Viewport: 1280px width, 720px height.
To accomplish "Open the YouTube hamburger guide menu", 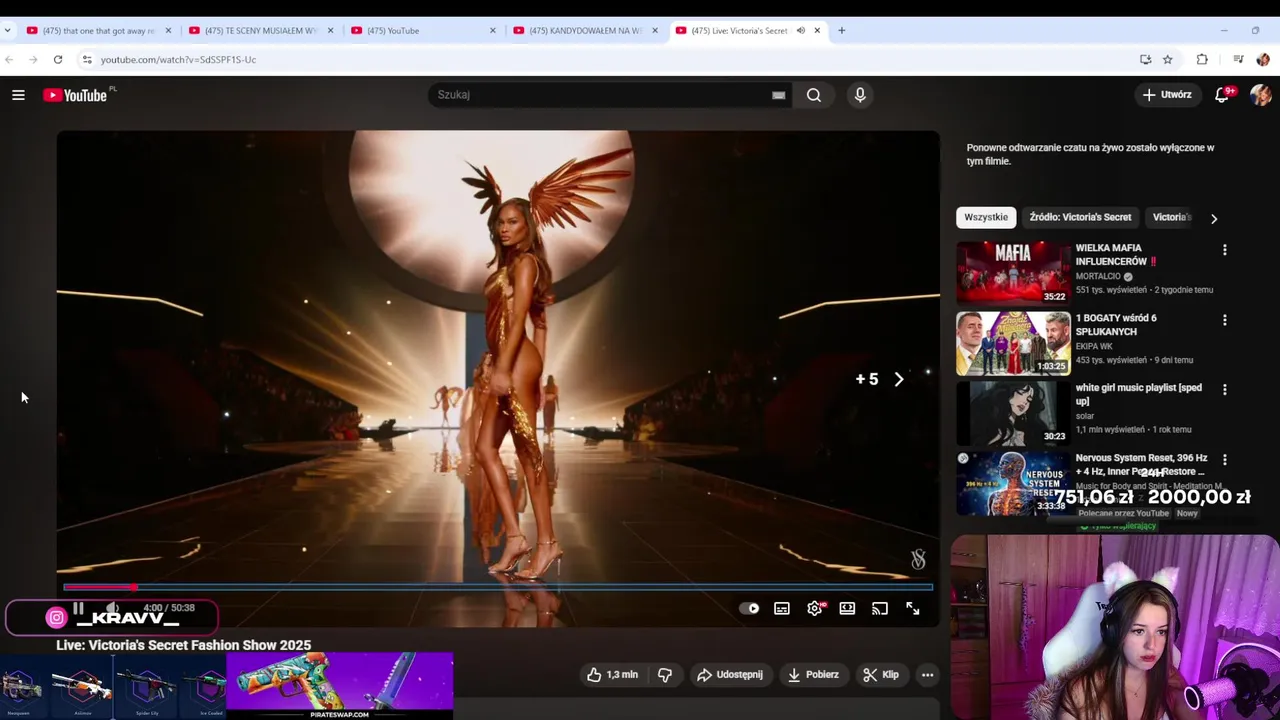I will pyautogui.click(x=18, y=95).
